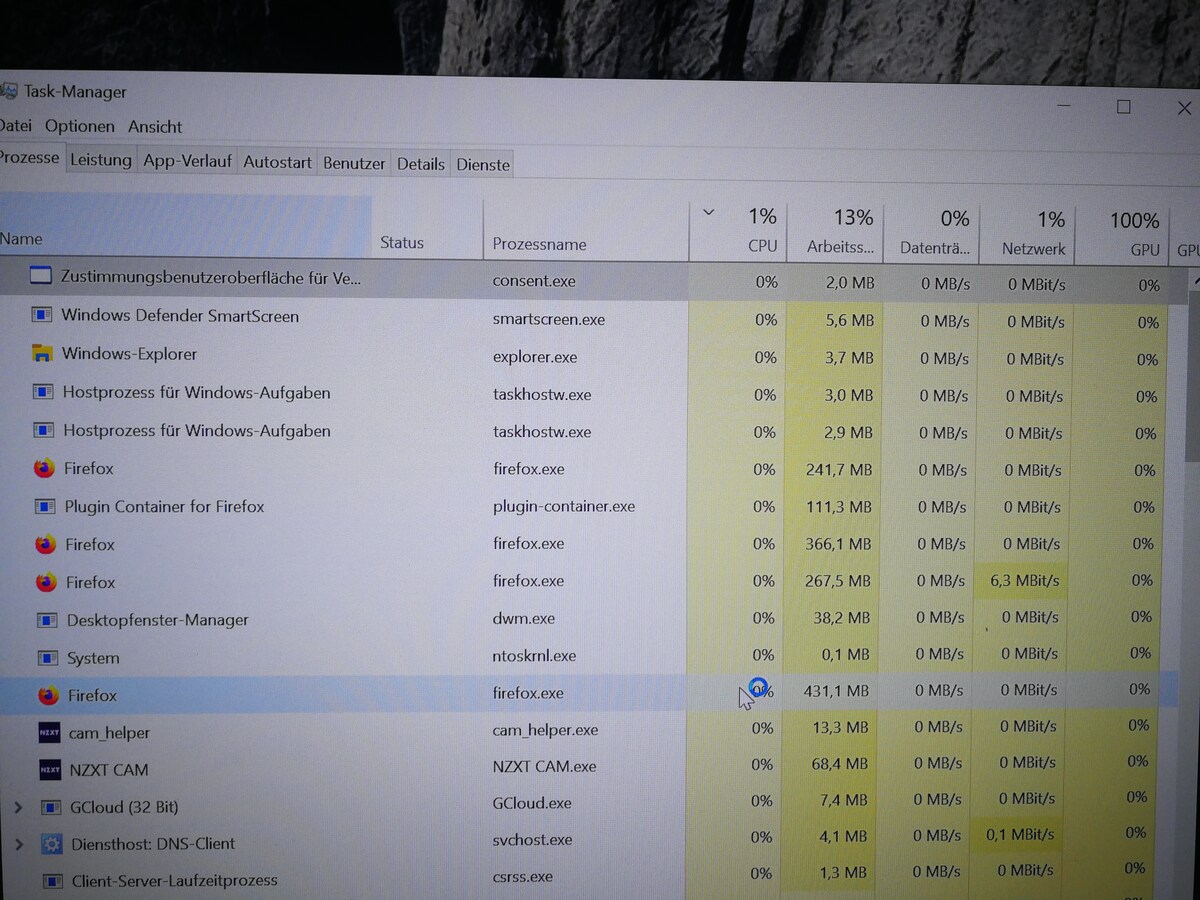The width and height of the screenshot is (1200, 900).
Task: Open the Dienste tab
Action: click(483, 165)
